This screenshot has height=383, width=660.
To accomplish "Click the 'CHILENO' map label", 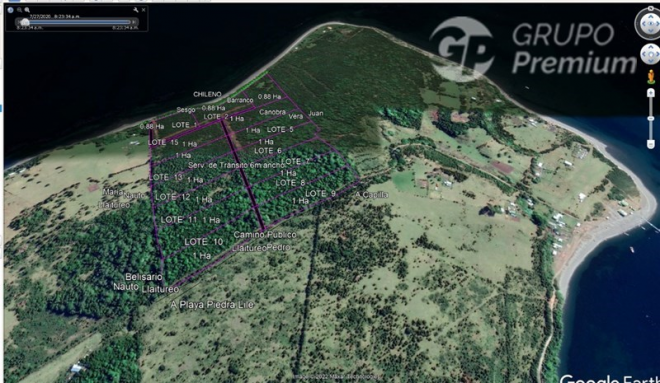I will pyautogui.click(x=207, y=94).
